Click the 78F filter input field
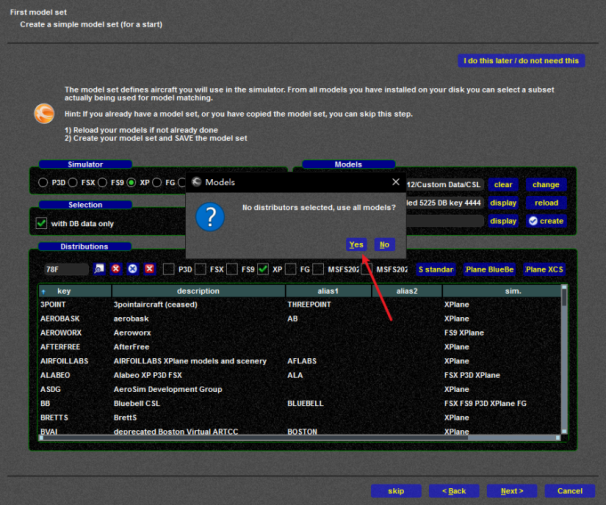Image resolution: width=606 pixels, height=505 pixels. 65,269
